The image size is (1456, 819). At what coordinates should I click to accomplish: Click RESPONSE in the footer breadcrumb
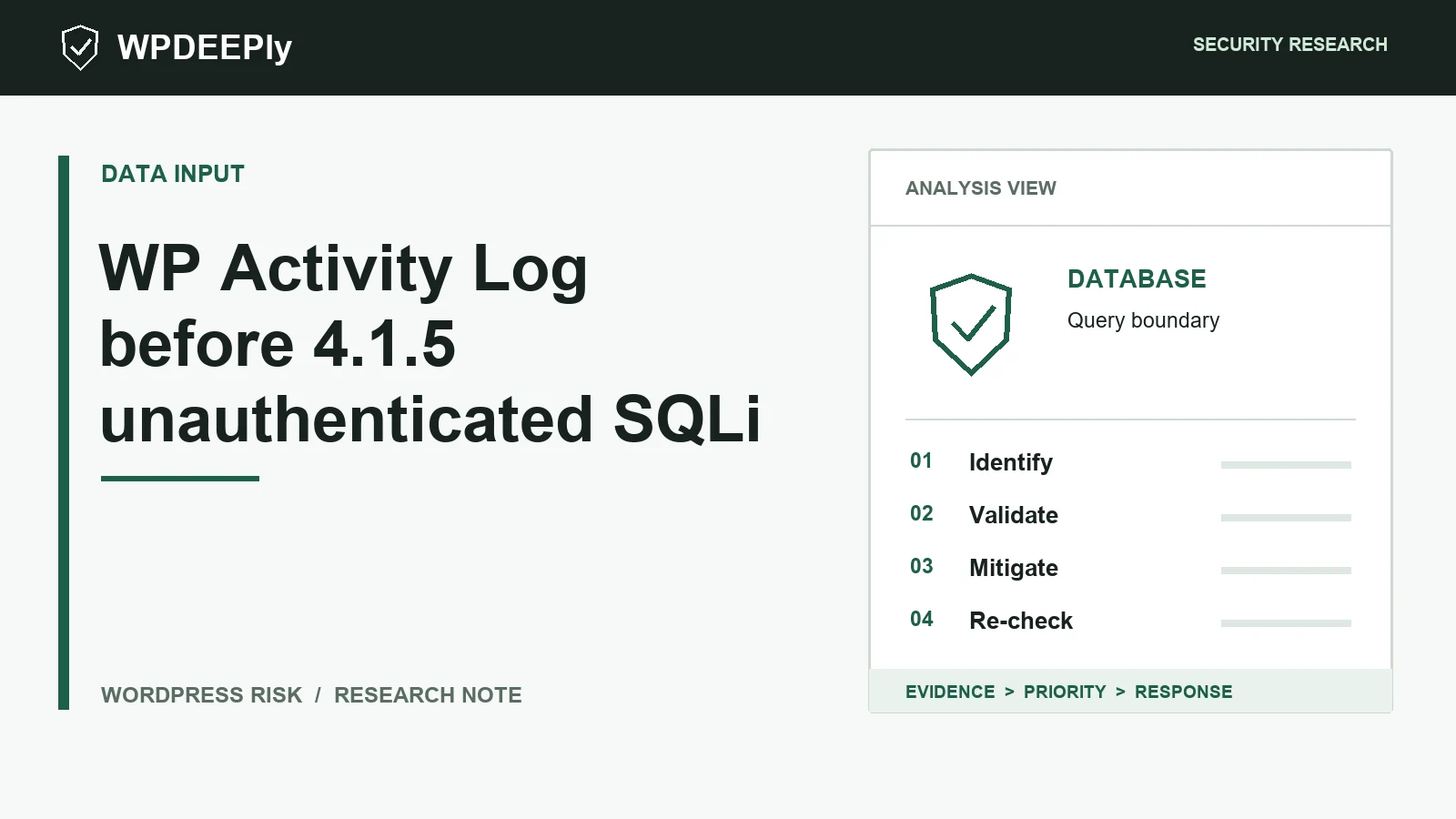1183,692
